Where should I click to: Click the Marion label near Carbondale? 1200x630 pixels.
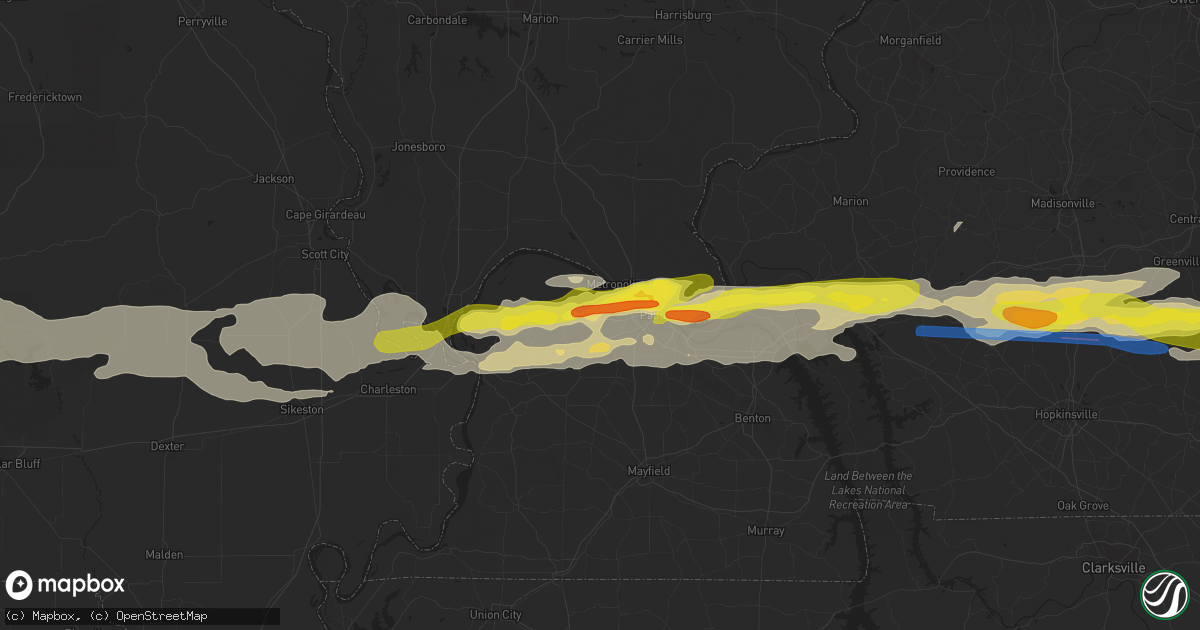click(540, 19)
